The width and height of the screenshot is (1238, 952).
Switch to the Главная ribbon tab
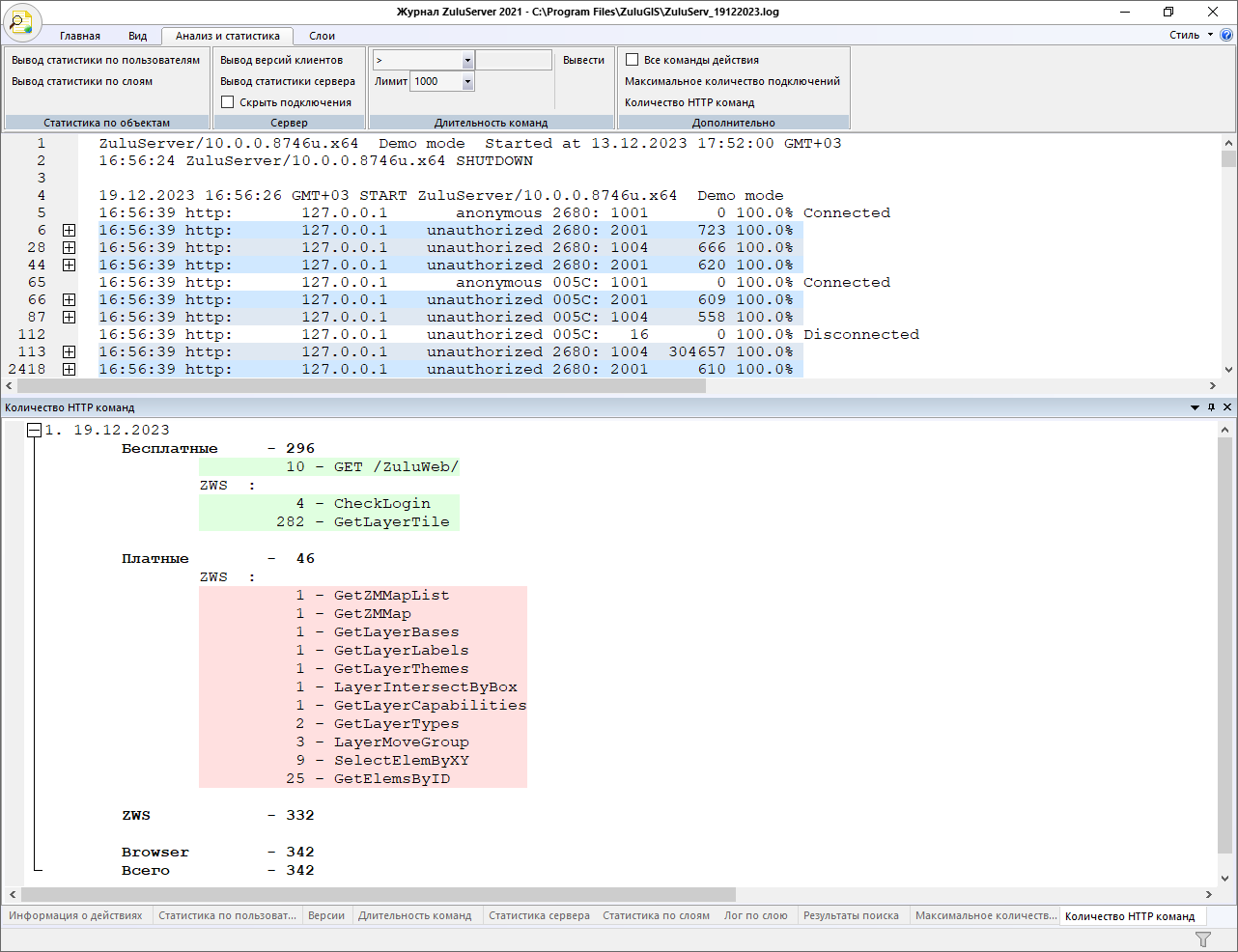coord(80,36)
